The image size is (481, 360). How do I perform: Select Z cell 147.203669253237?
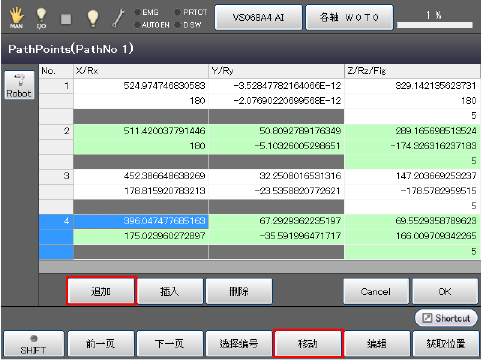point(412,176)
